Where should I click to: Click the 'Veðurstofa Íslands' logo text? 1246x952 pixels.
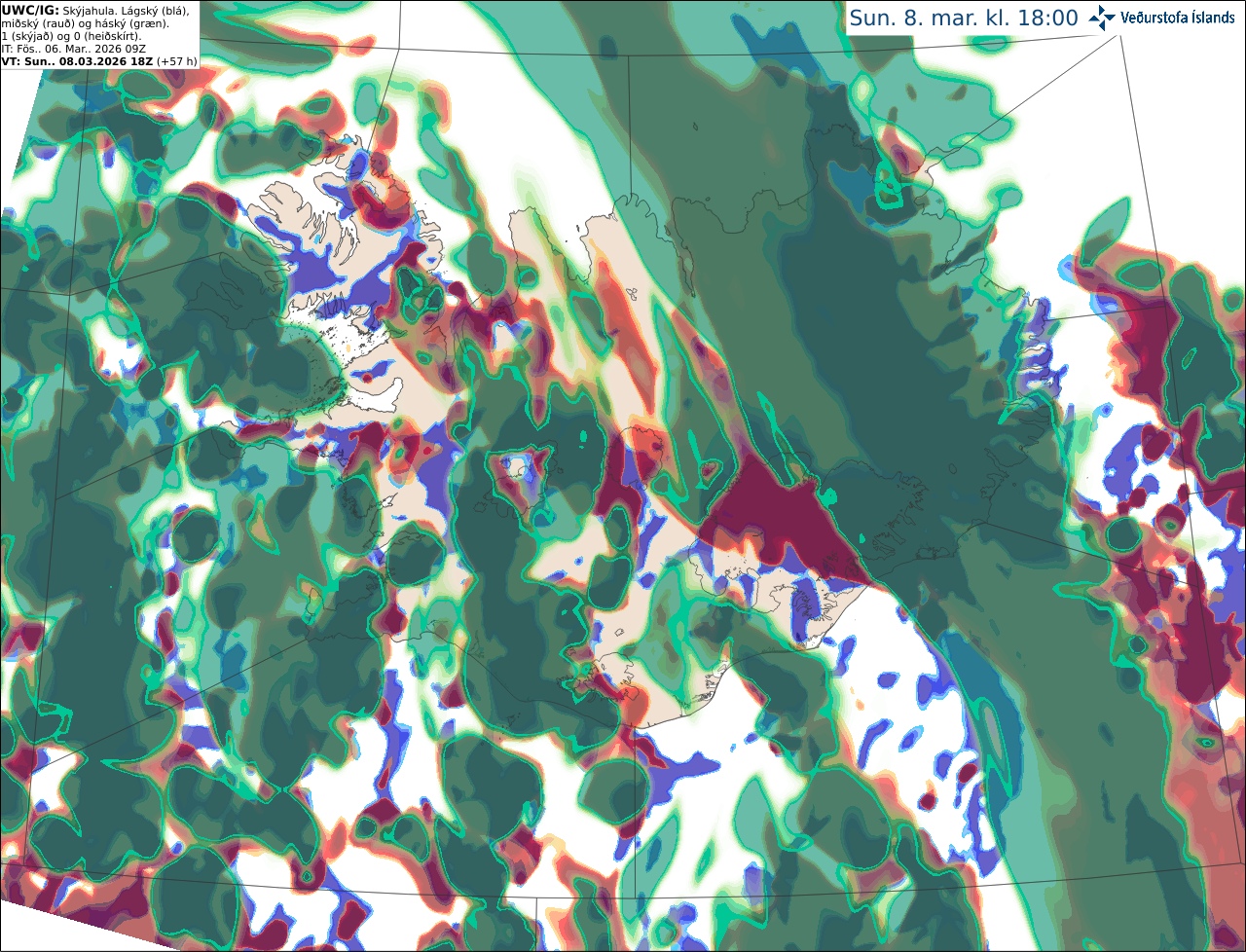(1177, 18)
